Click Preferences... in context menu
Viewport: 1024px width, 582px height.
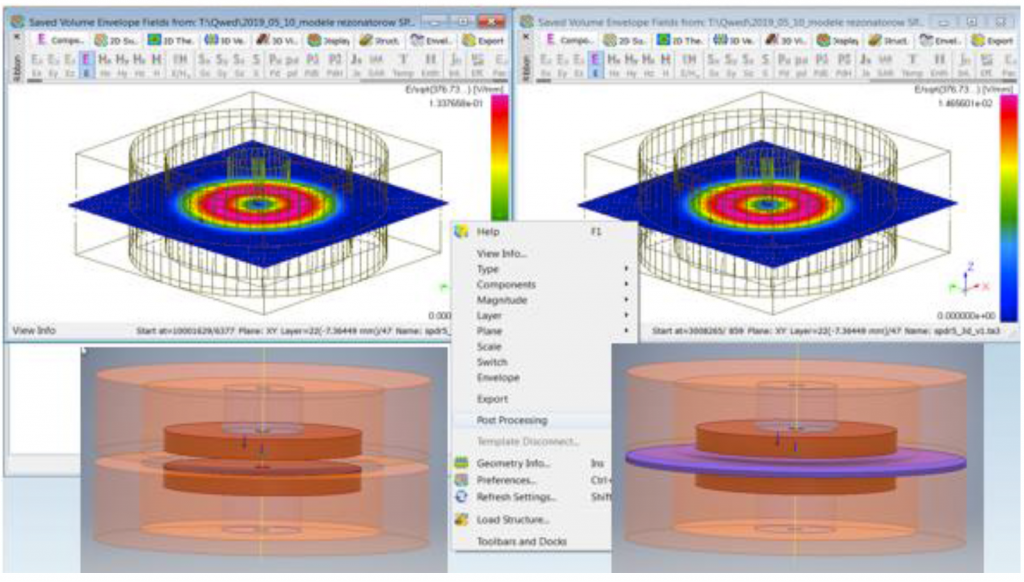pyautogui.click(x=506, y=480)
